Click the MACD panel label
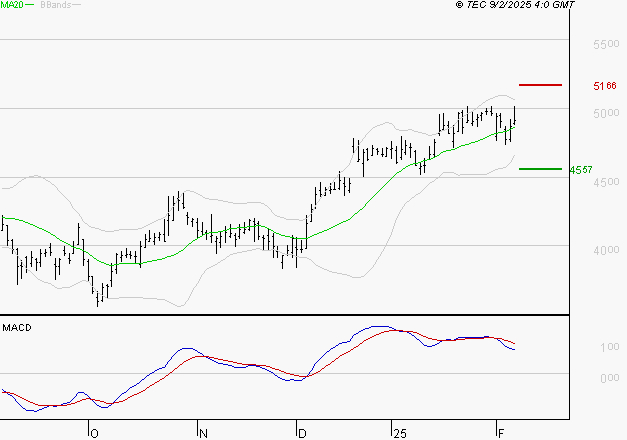Viewport: 627px width, 440px height. 17,328
